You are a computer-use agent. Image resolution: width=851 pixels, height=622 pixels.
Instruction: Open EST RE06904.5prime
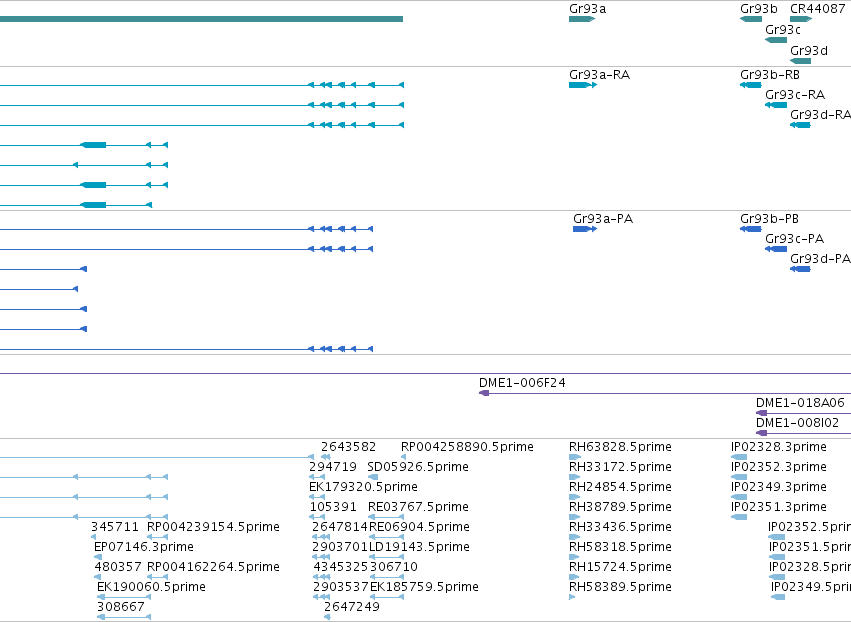[x=386, y=537]
